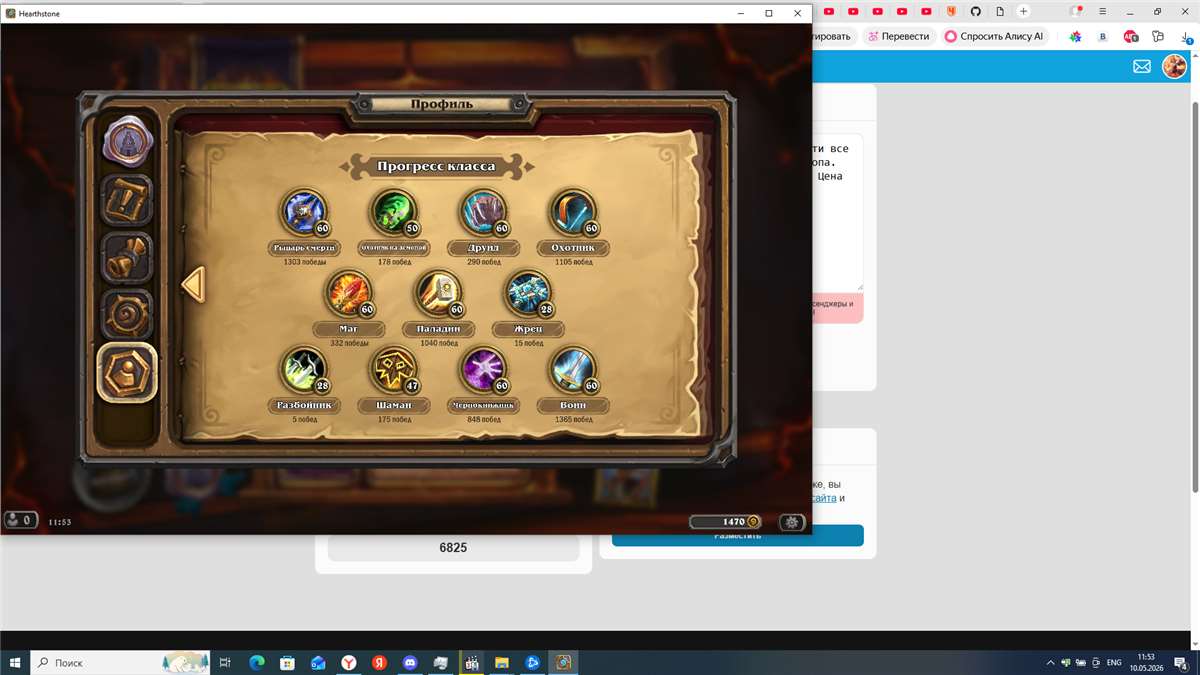The height and width of the screenshot is (675, 1200).
Task: Open the wax seal medal profile tab
Action: pos(127,141)
